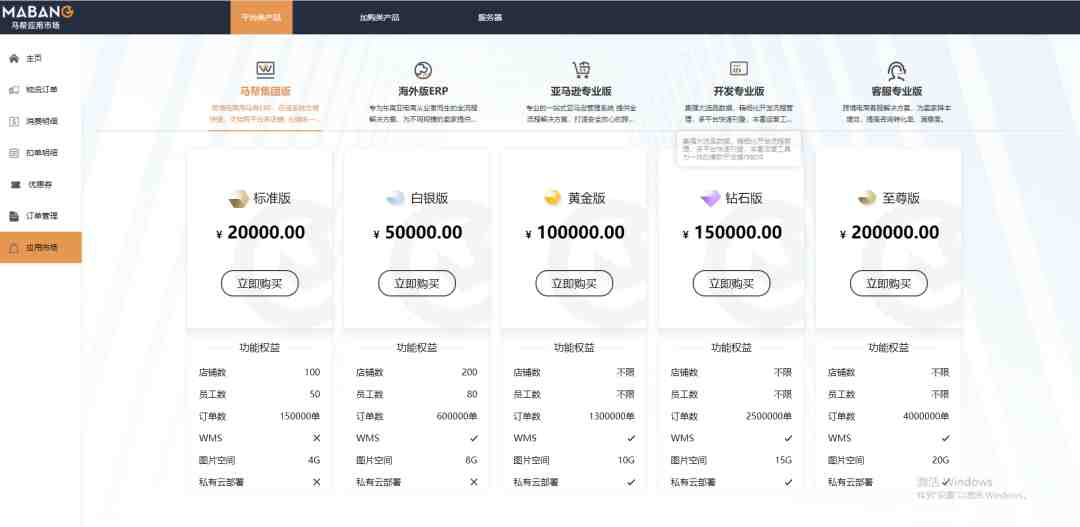Click the 150000单 order count value
Image resolution: width=1080 pixels, height=527 pixels.
pyautogui.click(x=300, y=416)
